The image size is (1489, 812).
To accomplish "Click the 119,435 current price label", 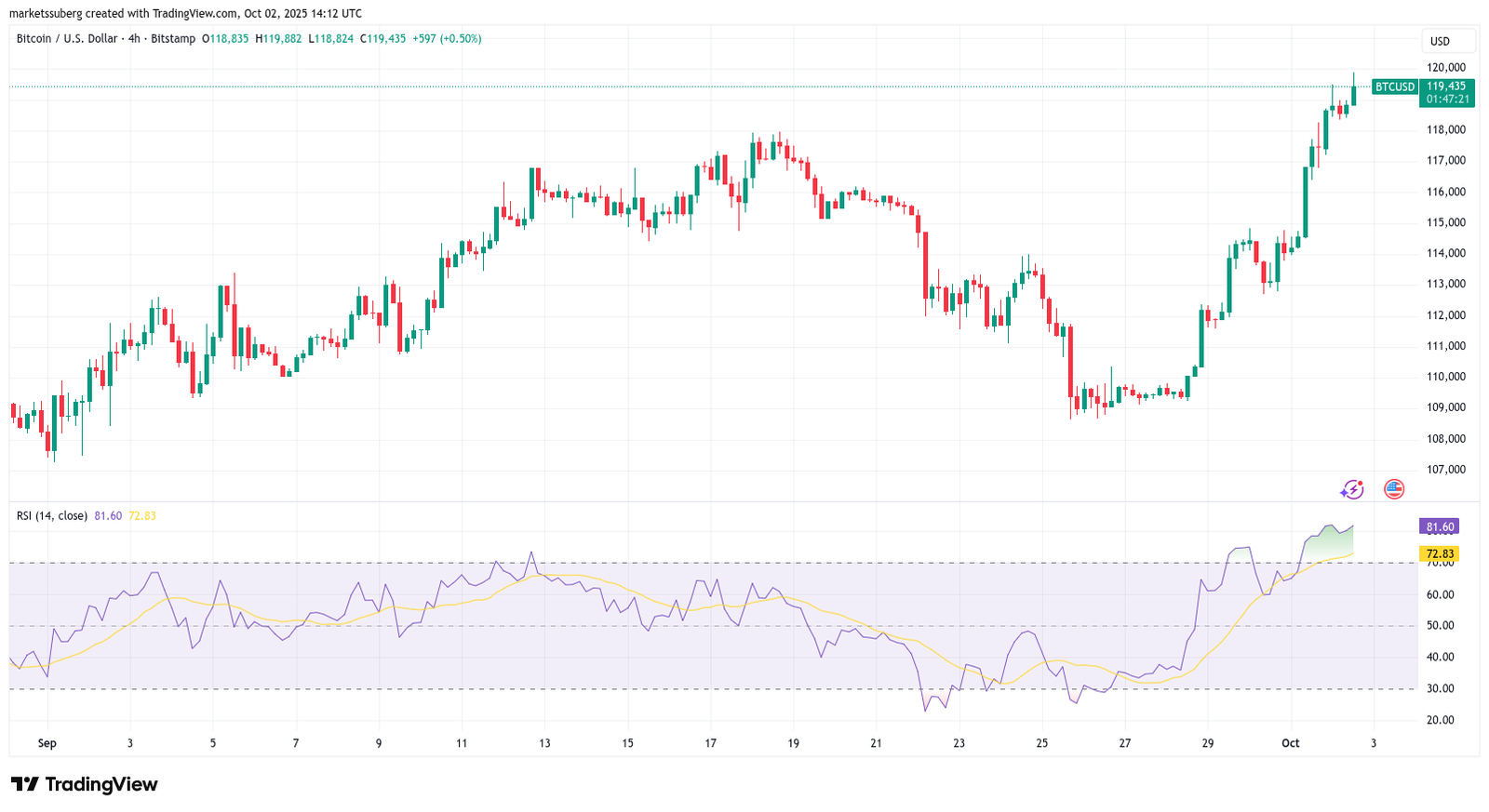I will click(x=1446, y=87).
